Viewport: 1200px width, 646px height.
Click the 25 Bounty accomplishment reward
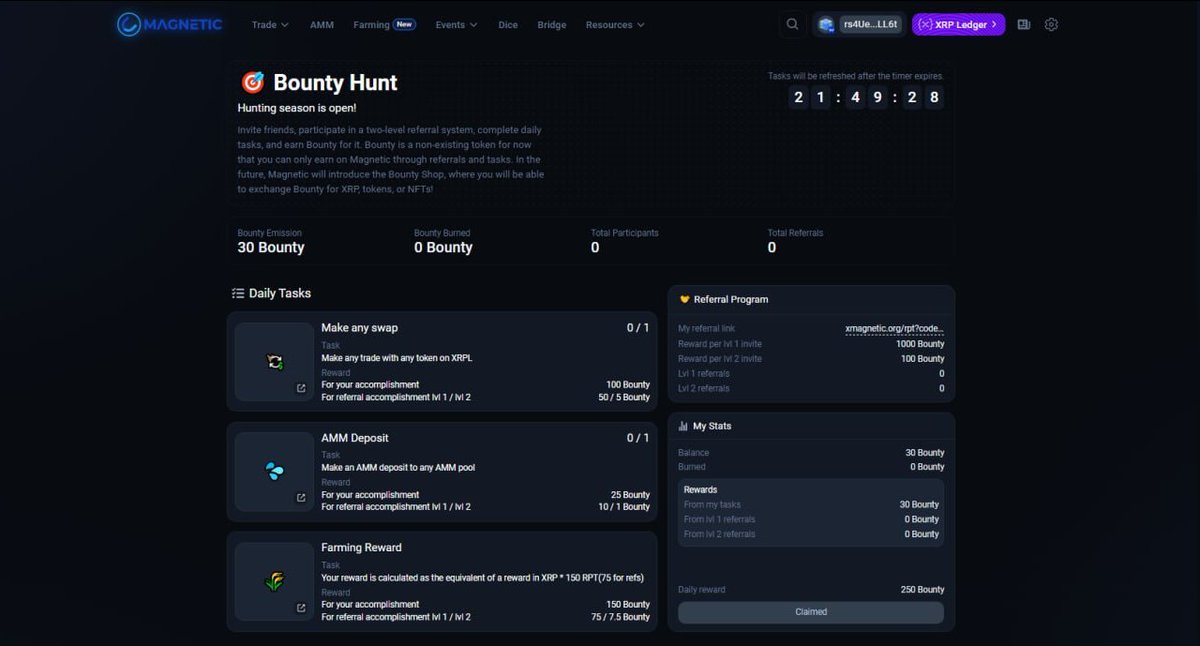click(630, 495)
